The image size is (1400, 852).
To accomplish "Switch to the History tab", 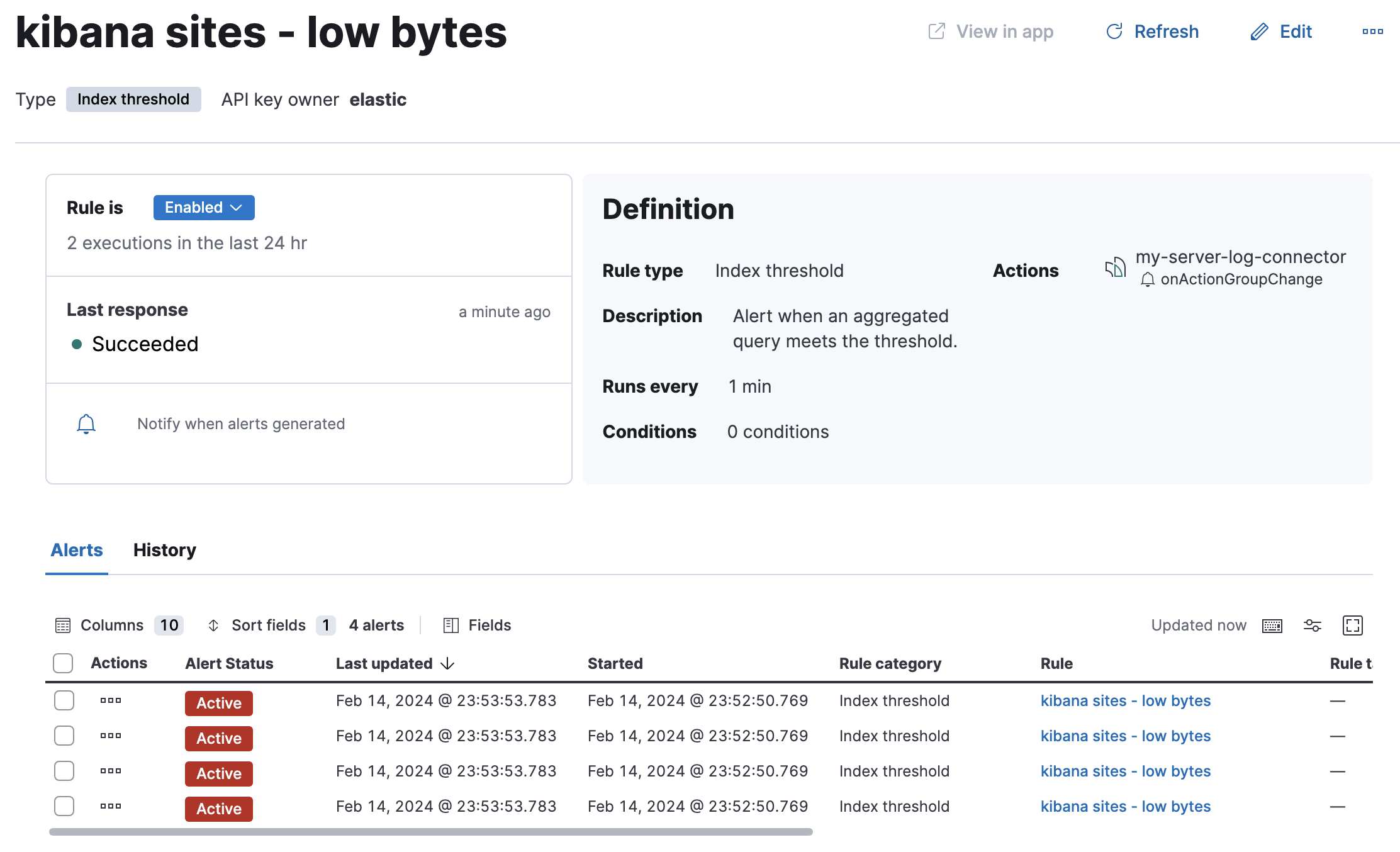I will click(164, 549).
